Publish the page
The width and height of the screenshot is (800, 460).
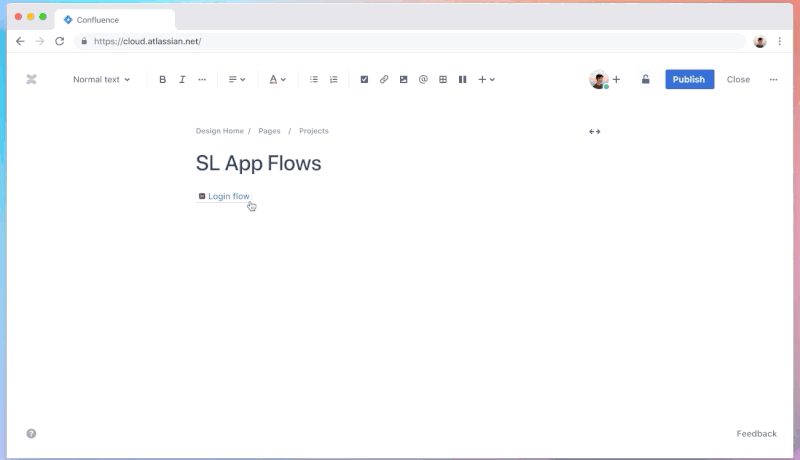689,80
